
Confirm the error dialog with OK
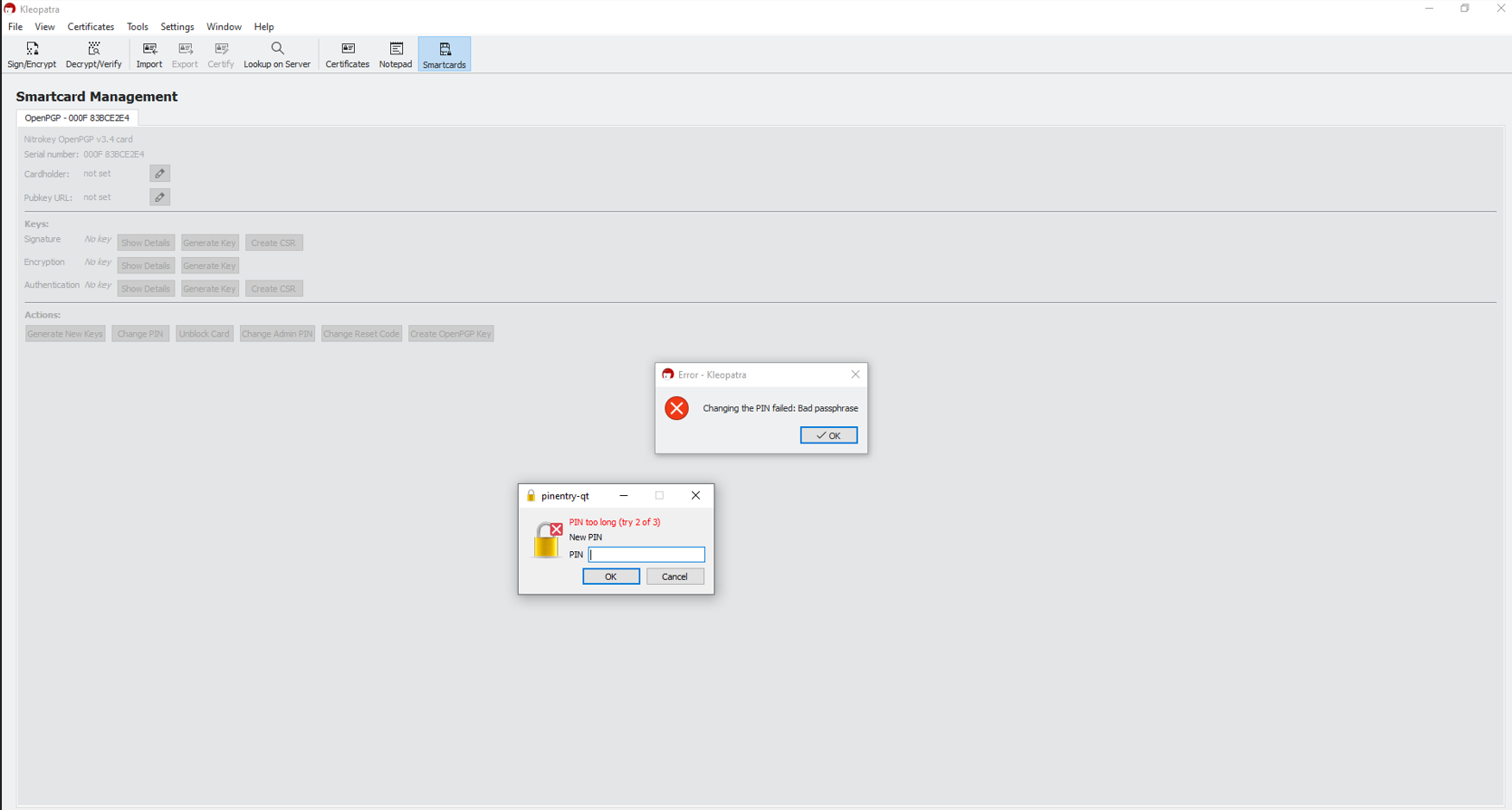(x=828, y=435)
